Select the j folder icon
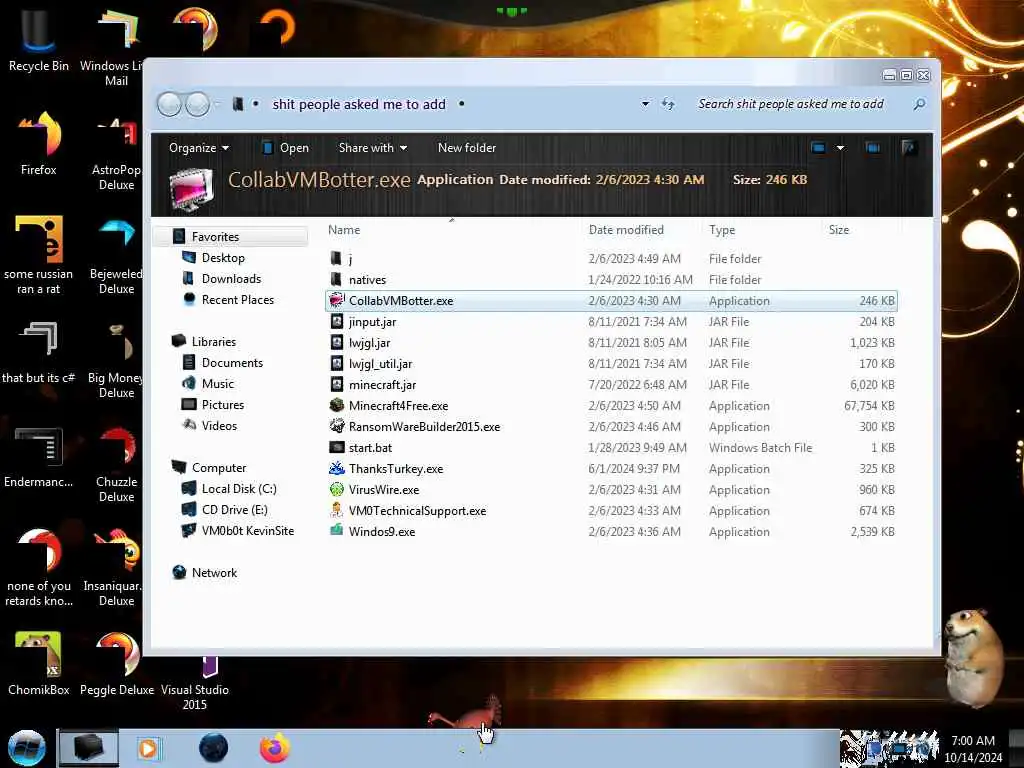This screenshot has height=768, width=1024. tap(336, 259)
